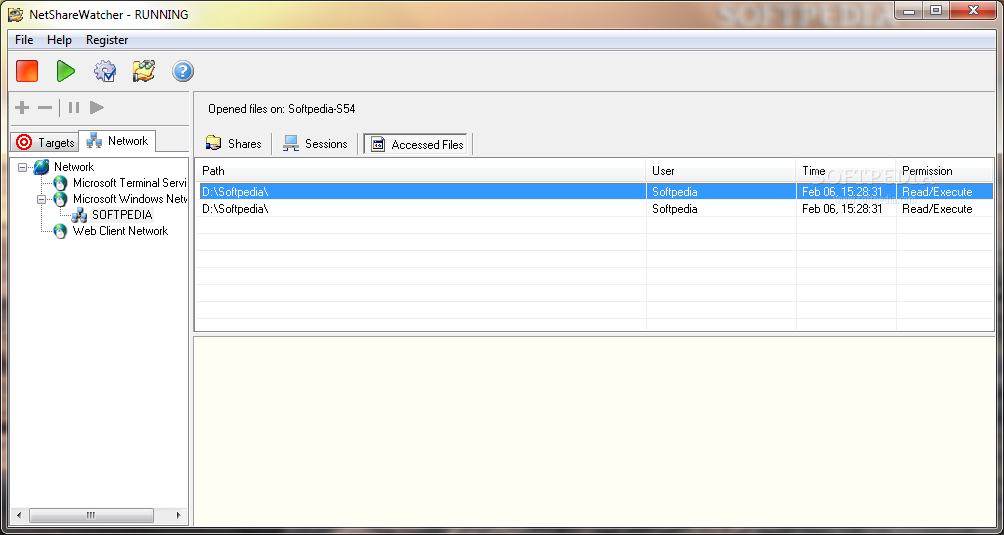Show the Shares tab
This screenshot has width=1004, height=535.
tap(234, 144)
